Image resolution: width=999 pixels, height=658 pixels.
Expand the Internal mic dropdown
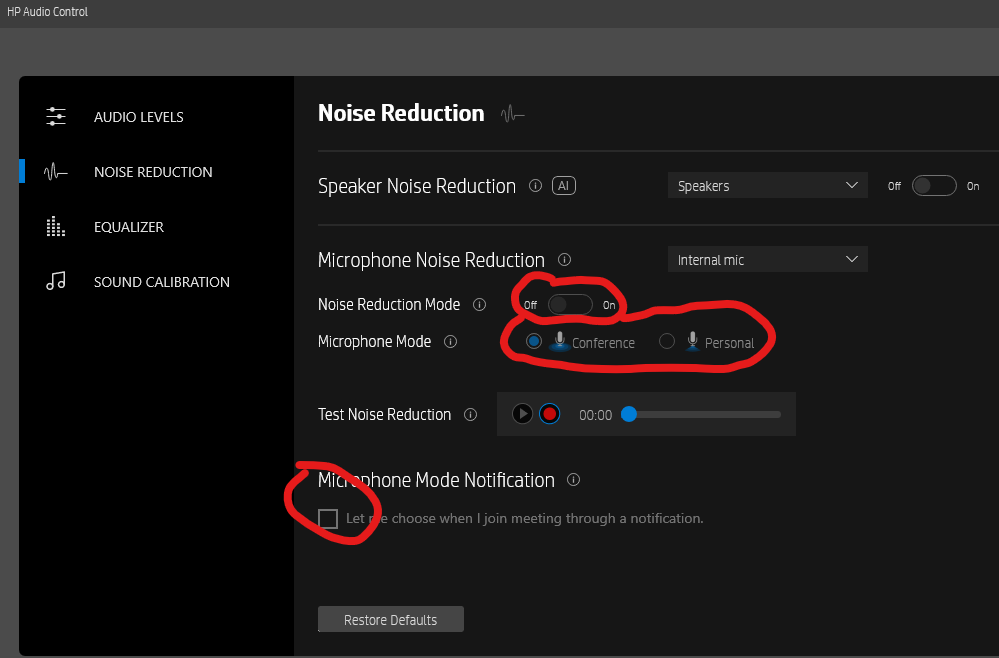(x=767, y=260)
